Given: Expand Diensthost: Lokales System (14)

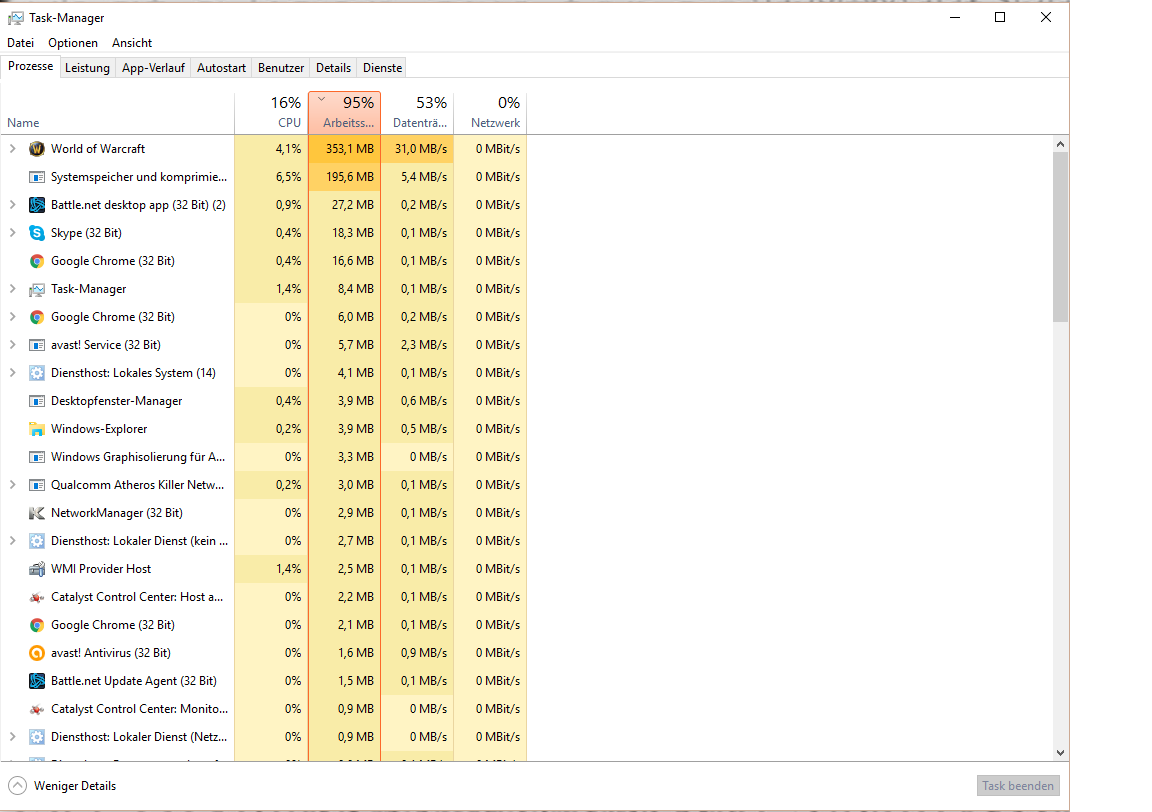Looking at the screenshot, I should (x=12, y=373).
